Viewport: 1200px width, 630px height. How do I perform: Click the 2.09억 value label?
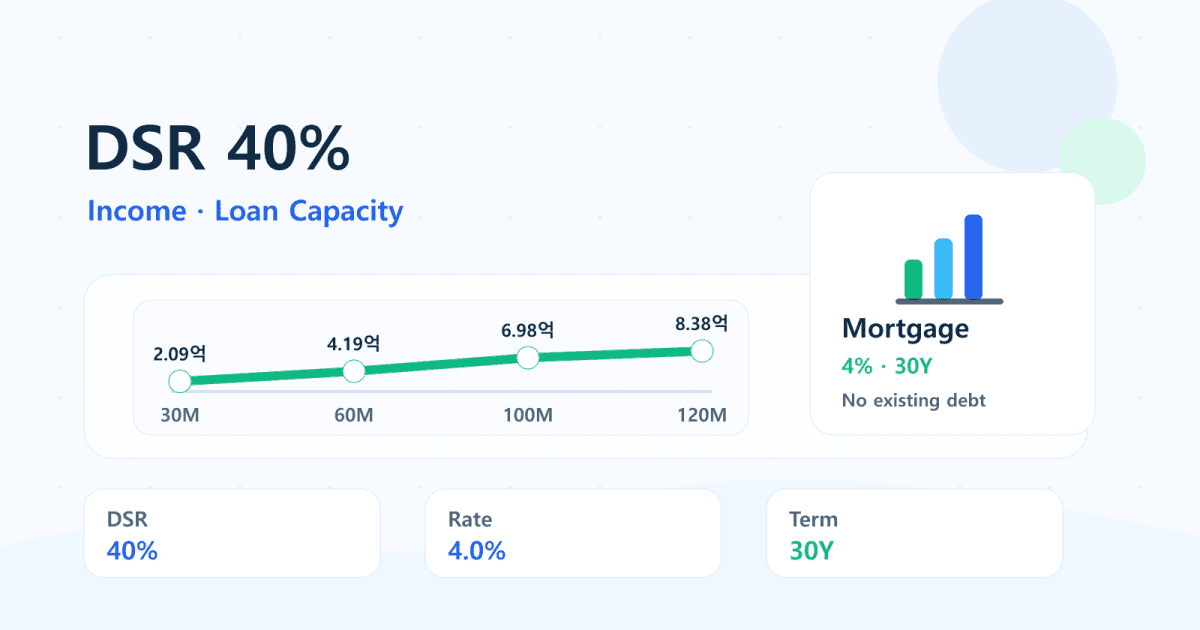coord(180,353)
